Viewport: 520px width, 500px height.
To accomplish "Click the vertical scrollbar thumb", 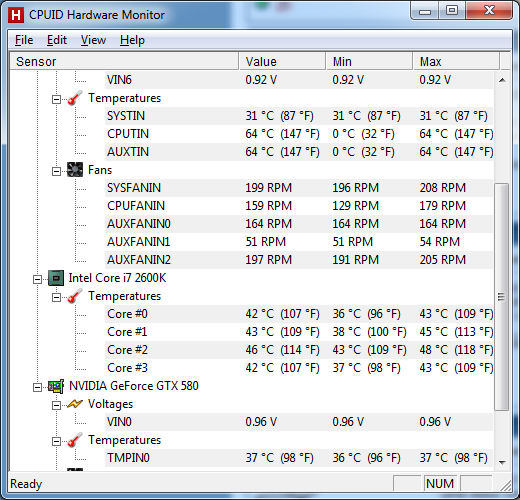I will click(501, 297).
